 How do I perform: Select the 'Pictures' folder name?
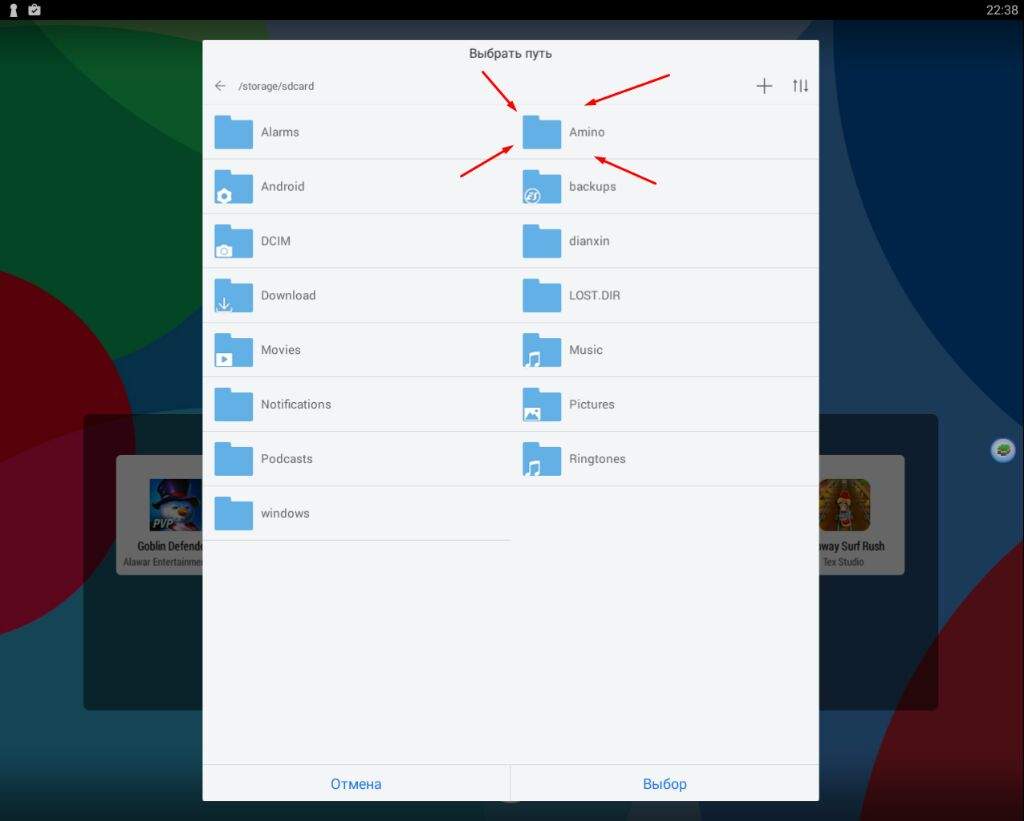(x=592, y=404)
